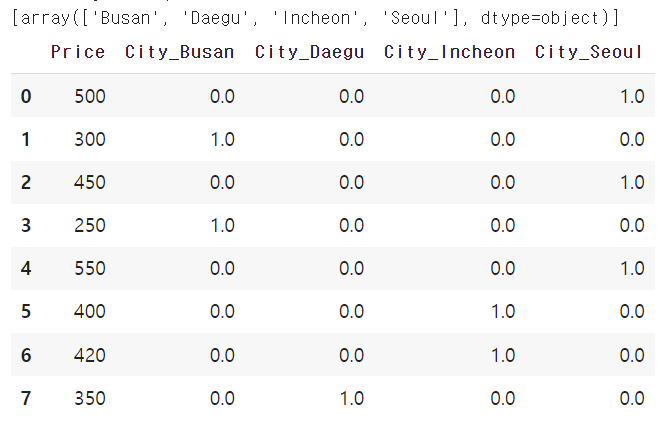Click row index 6
668x429 pixels.
(x=26, y=355)
